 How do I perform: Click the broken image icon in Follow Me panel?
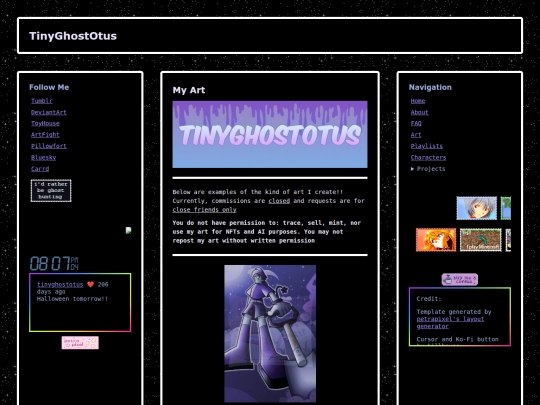(128, 230)
